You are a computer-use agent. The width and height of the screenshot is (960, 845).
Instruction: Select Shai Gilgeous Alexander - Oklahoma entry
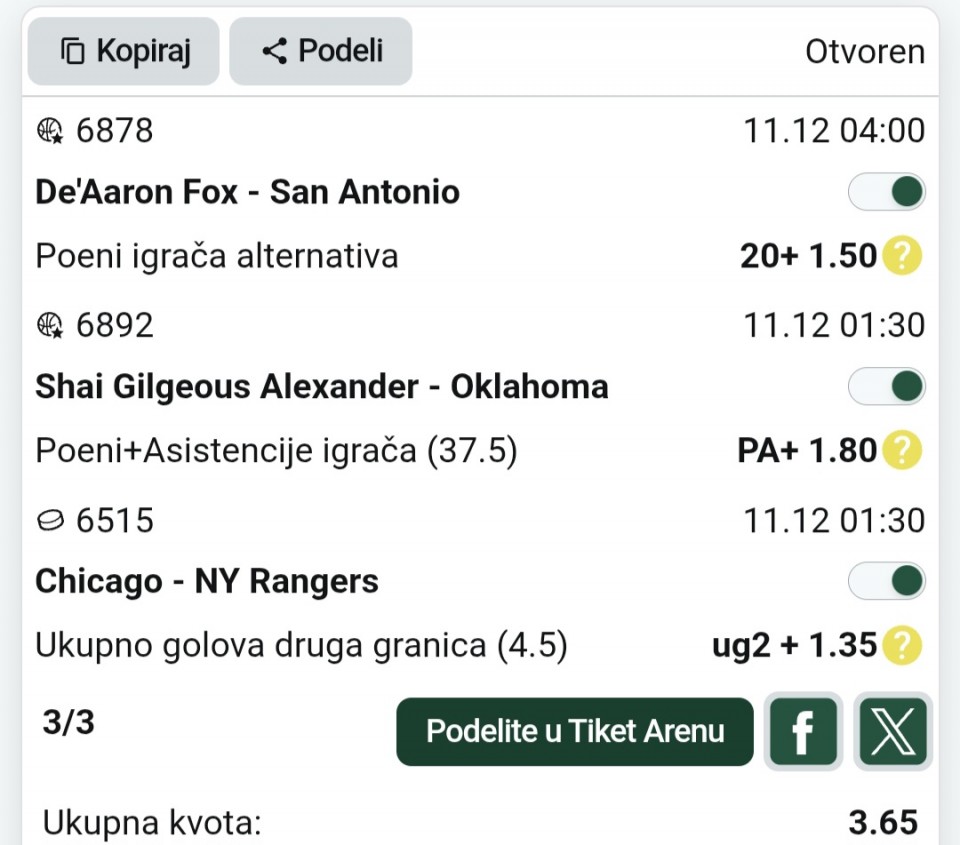[x=321, y=387]
